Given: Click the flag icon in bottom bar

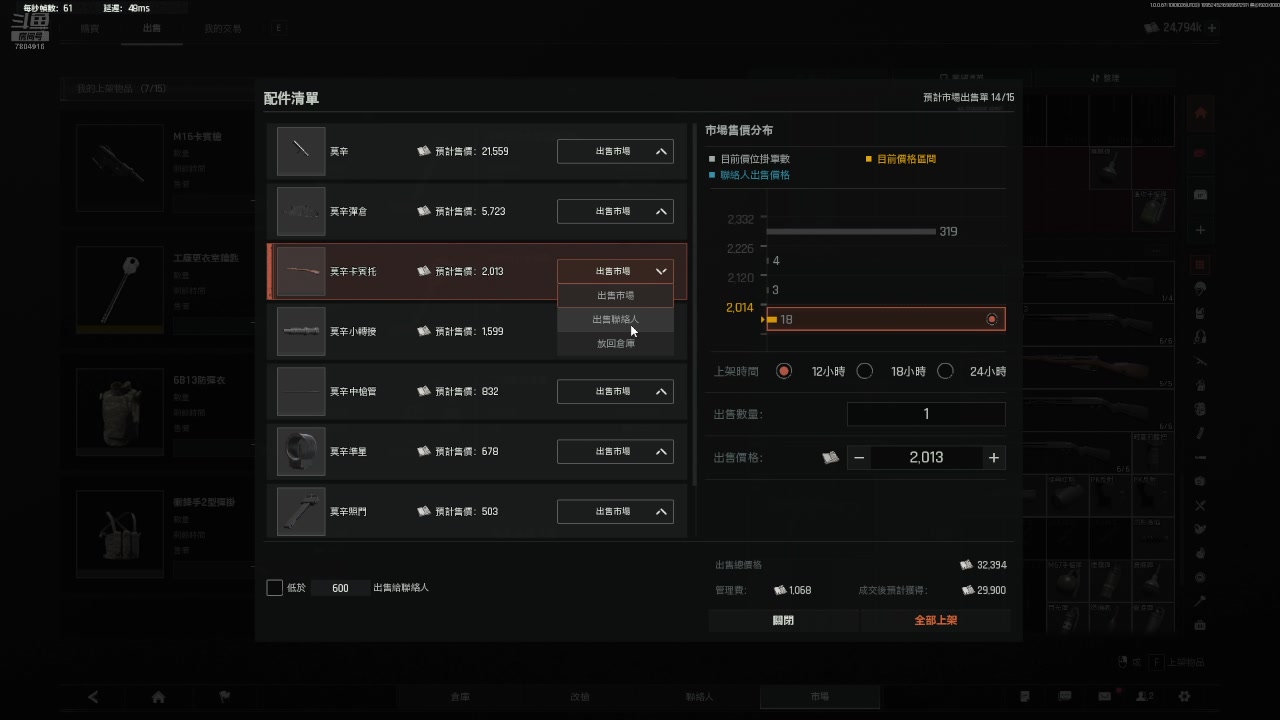Looking at the screenshot, I should (x=224, y=696).
